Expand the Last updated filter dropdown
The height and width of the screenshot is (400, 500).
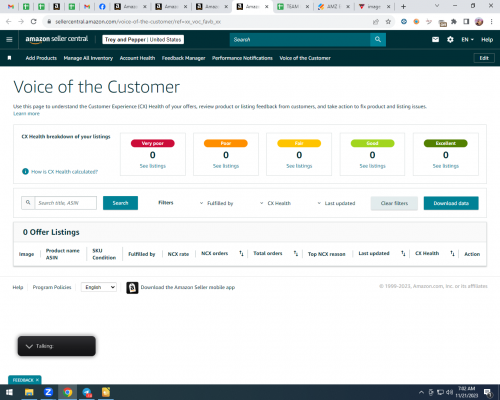tap(336, 203)
